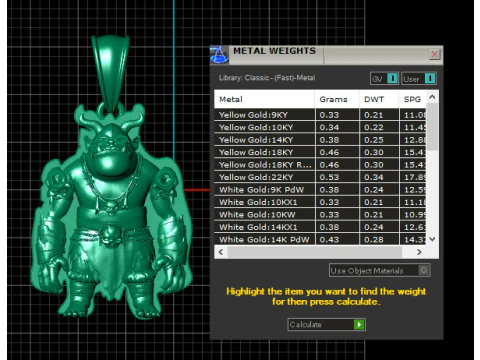Click the horizontal scrollbar thumb
The width and height of the screenshot is (480, 360).
[x=315, y=252]
